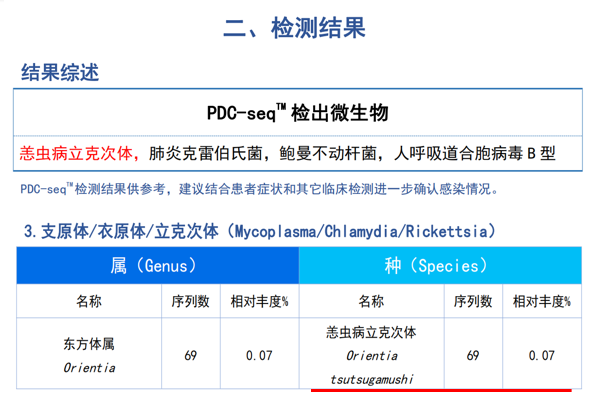Click the 名称 column header under Species

coord(371,301)
